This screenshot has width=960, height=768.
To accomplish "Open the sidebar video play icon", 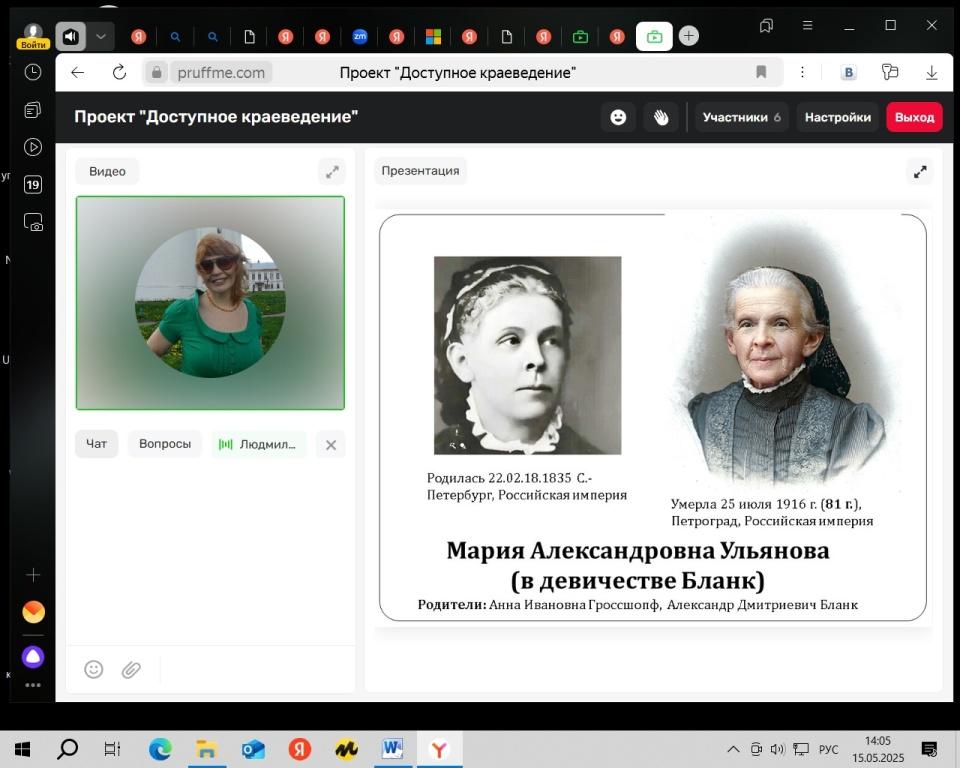I will click(x=32, y=147).
